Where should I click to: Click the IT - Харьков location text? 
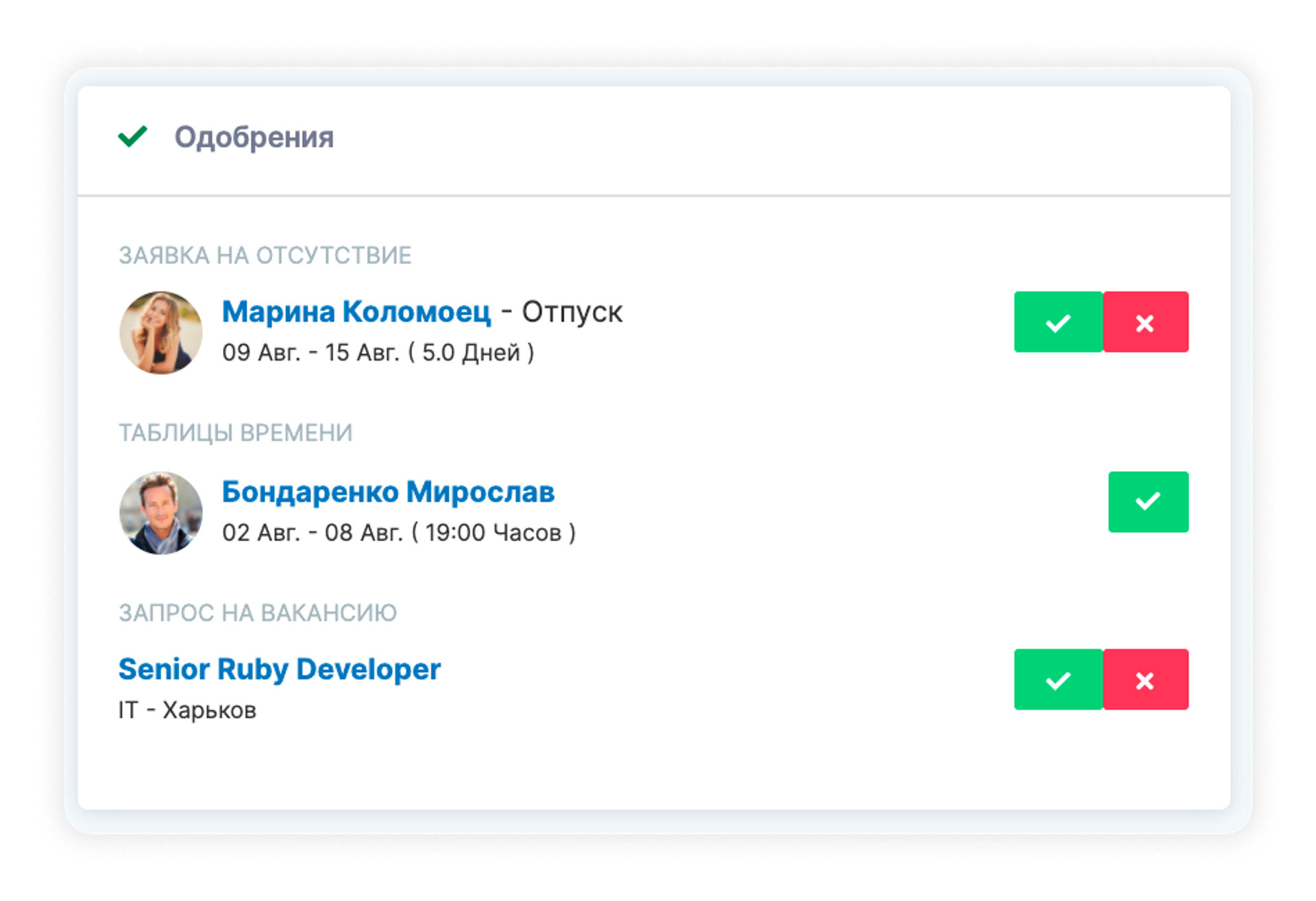click(x=187, y=710)
